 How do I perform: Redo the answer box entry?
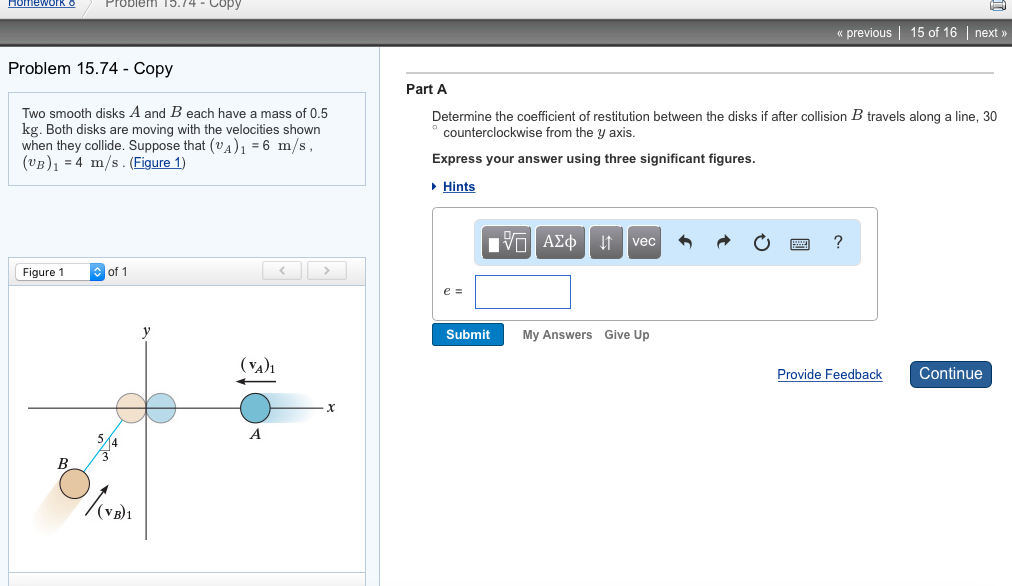[723, 242]
